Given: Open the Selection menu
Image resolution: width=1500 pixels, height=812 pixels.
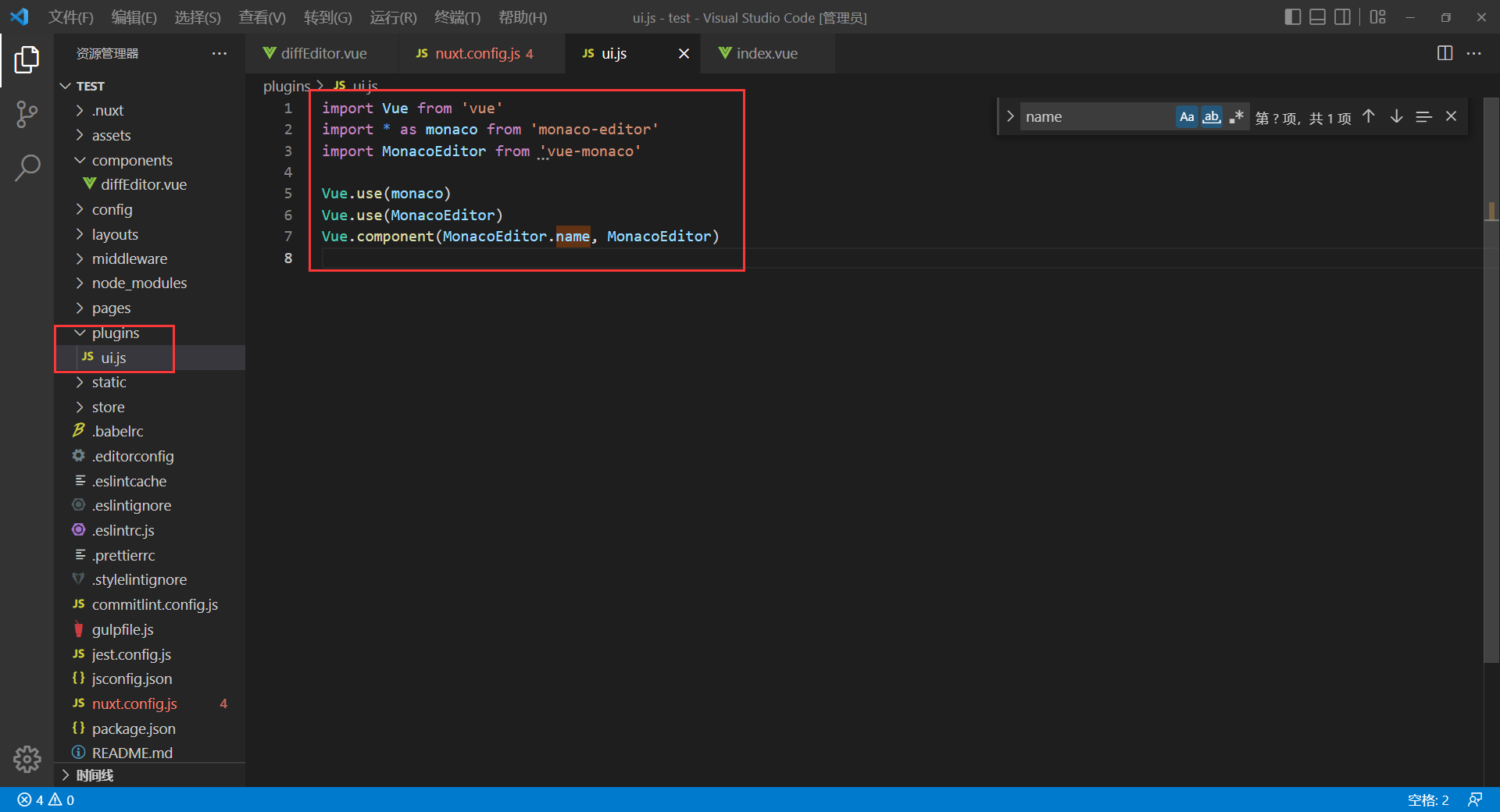Looking at the screenshot, I should coord(198,17).
